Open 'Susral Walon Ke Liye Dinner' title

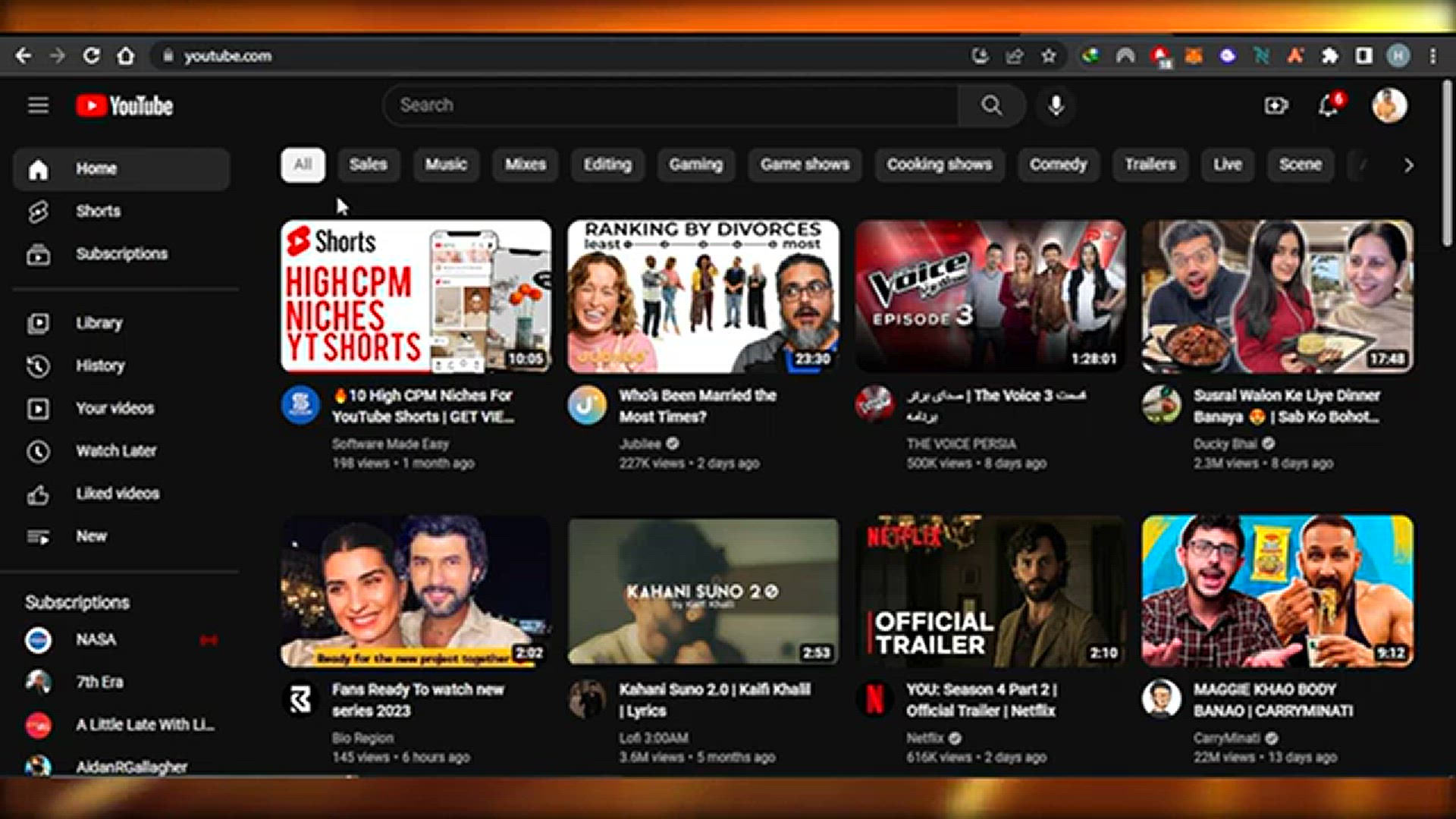(1287, 406)
